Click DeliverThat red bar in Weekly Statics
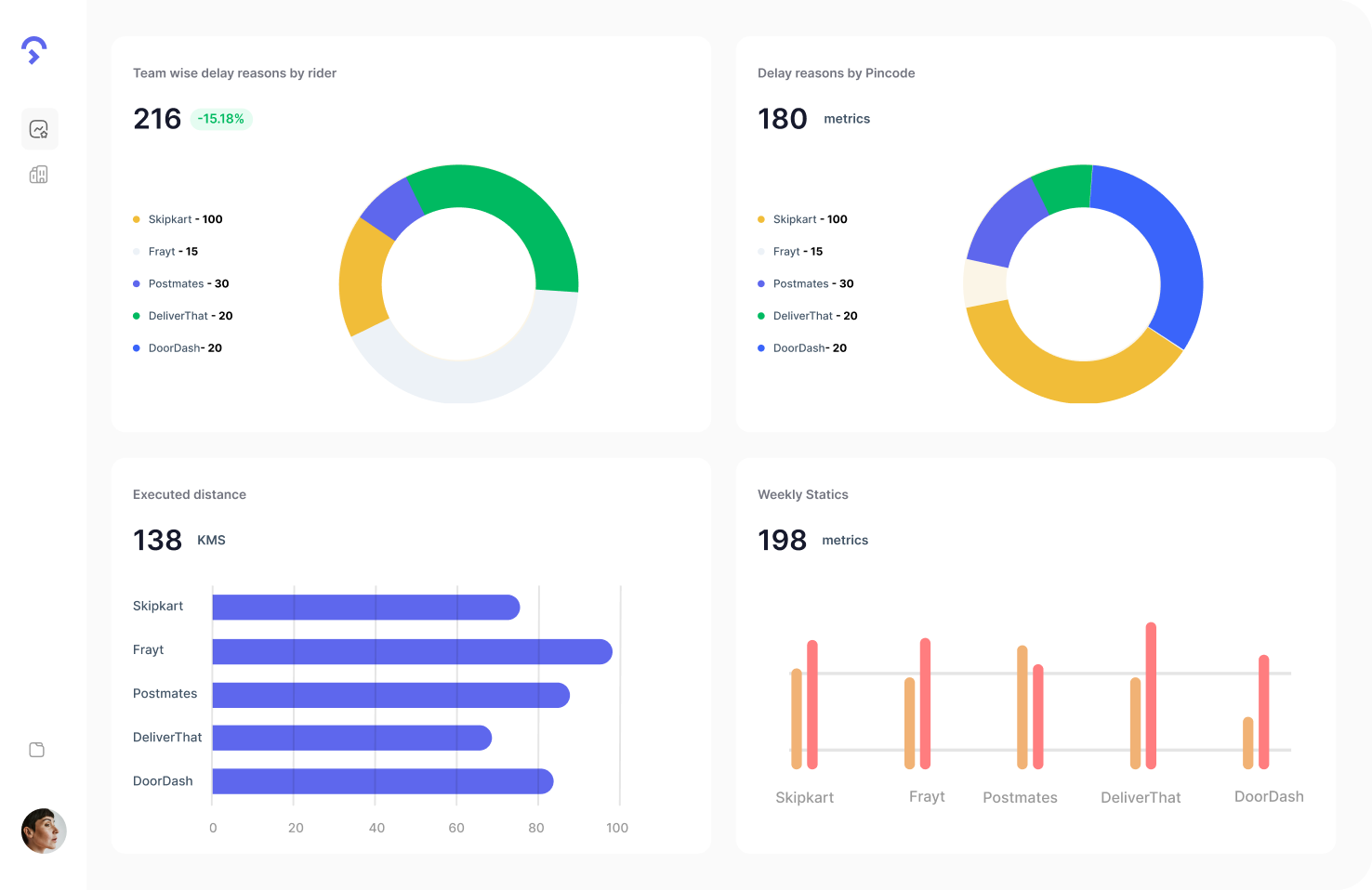Image resolution: width=1372 pixels, height=890 pixels. pyautogui.click(x=1151, y=696)
